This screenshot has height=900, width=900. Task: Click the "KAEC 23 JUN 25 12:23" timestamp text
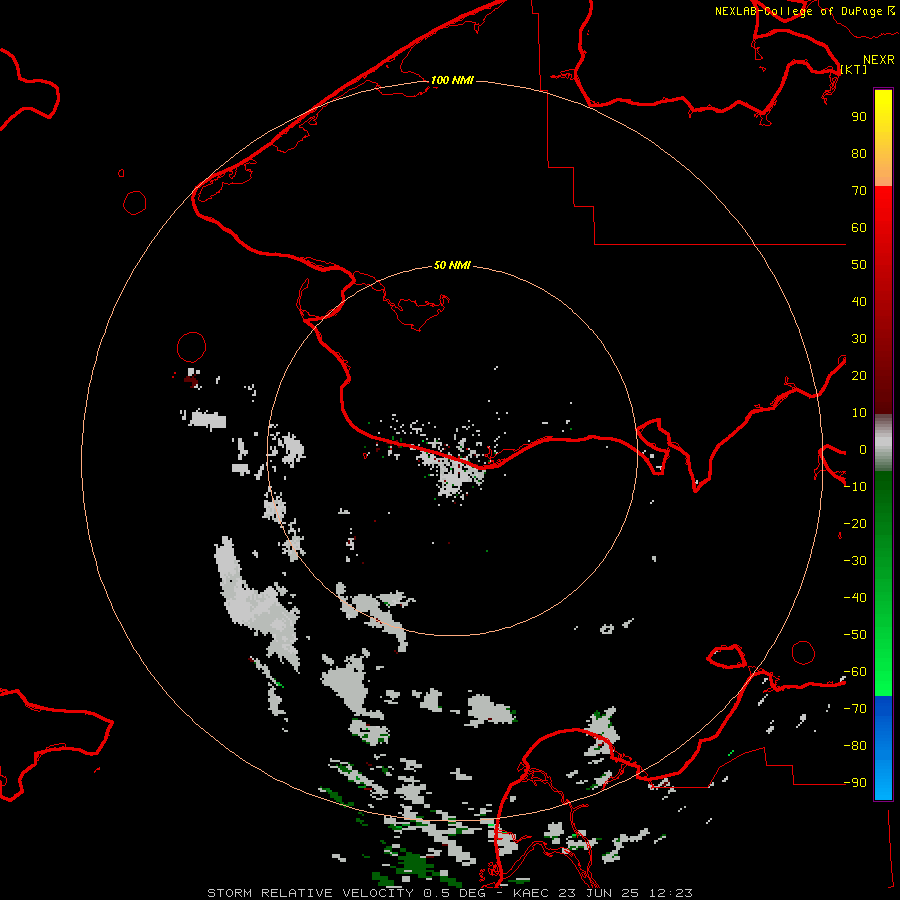coord(603,893)
